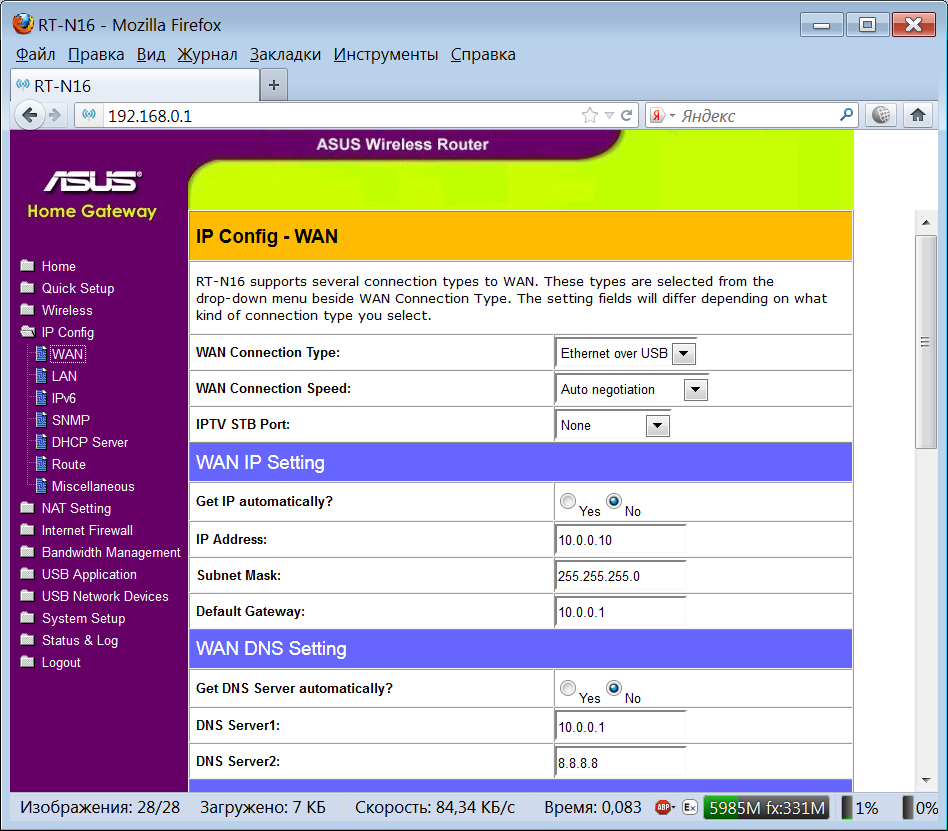Open WAN Connection Speed dropdown
948x831 pixels.
click(695, 389)
